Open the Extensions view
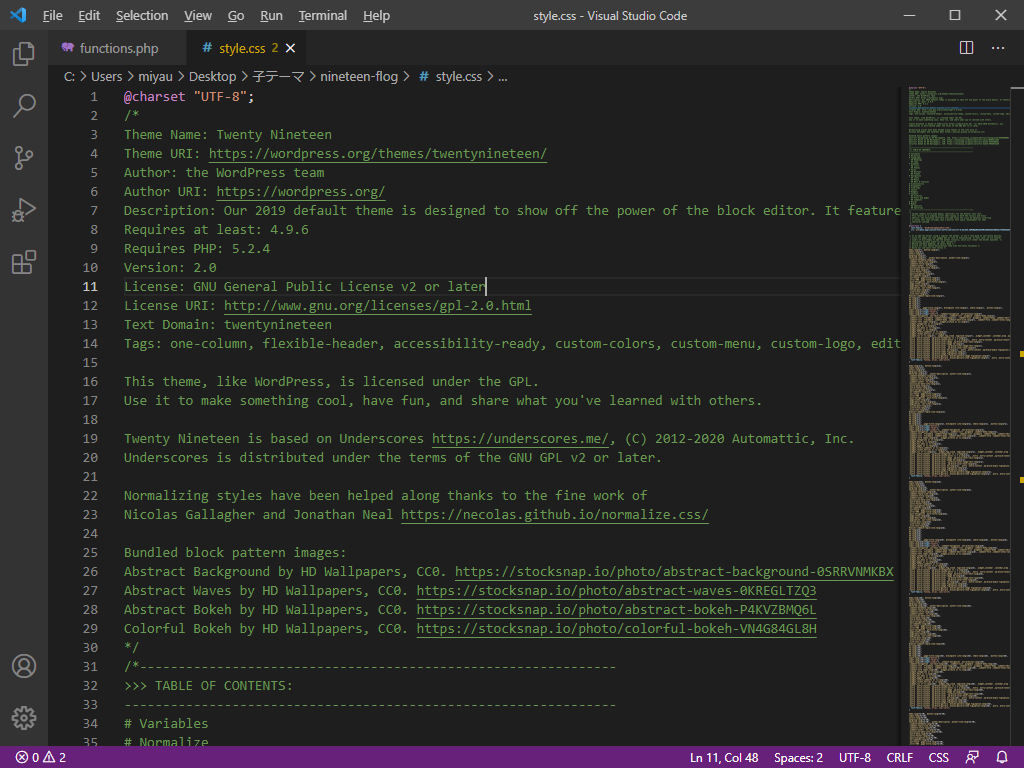The width and height of the screenshot is (1024, 768). coord(24,263)
